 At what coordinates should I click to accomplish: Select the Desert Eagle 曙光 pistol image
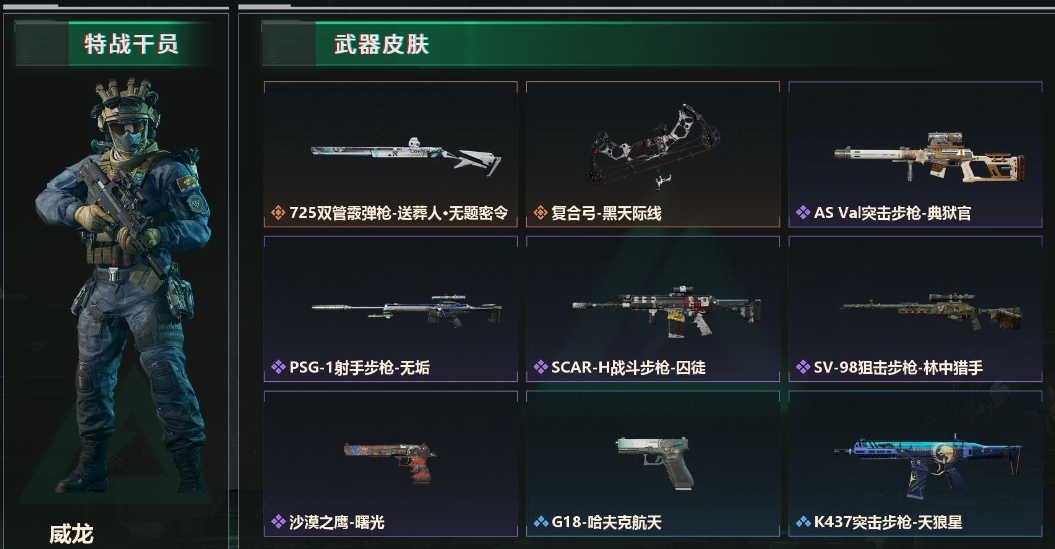pyautogui.click(x=390, y=462)
